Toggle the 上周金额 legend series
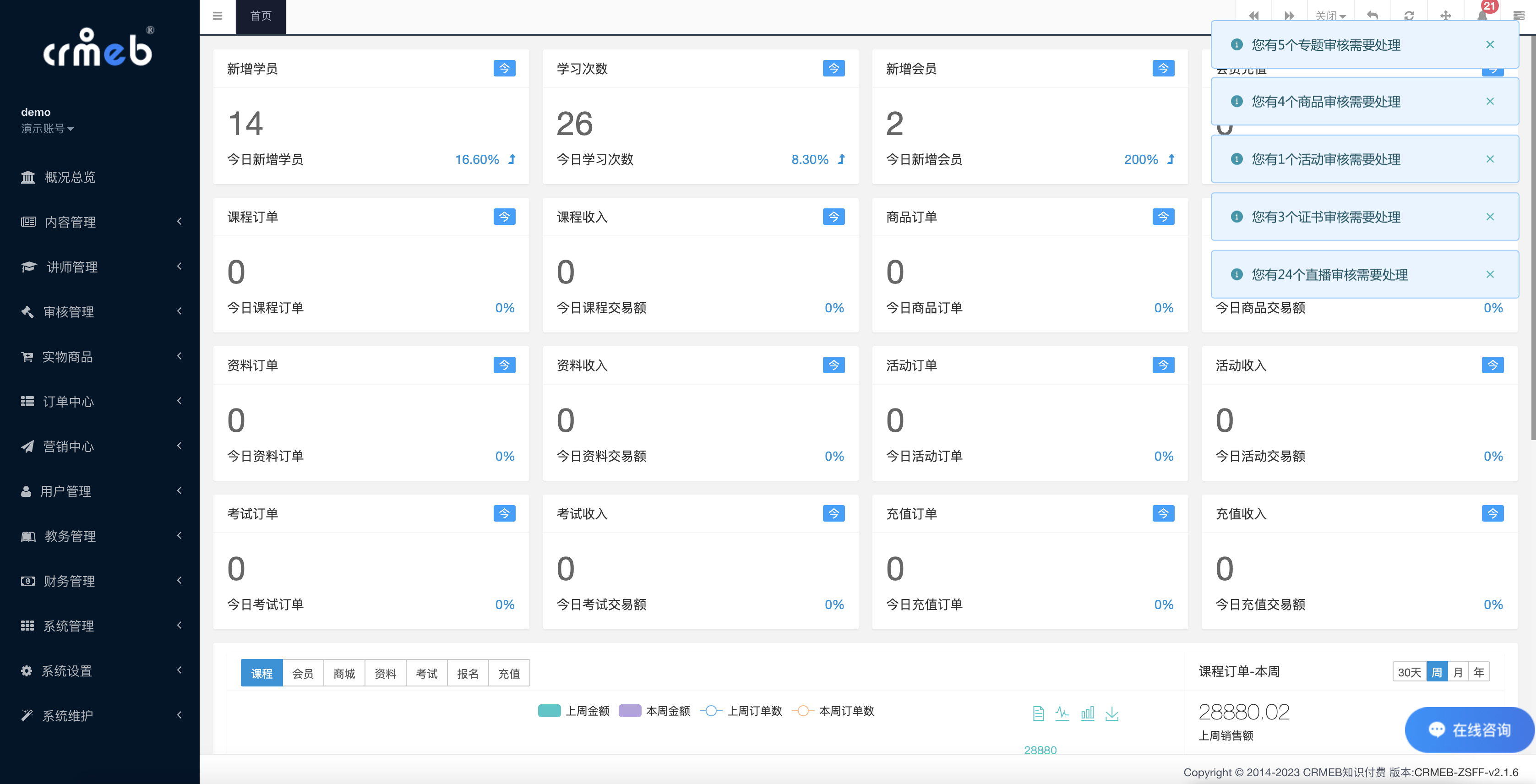 574,711
